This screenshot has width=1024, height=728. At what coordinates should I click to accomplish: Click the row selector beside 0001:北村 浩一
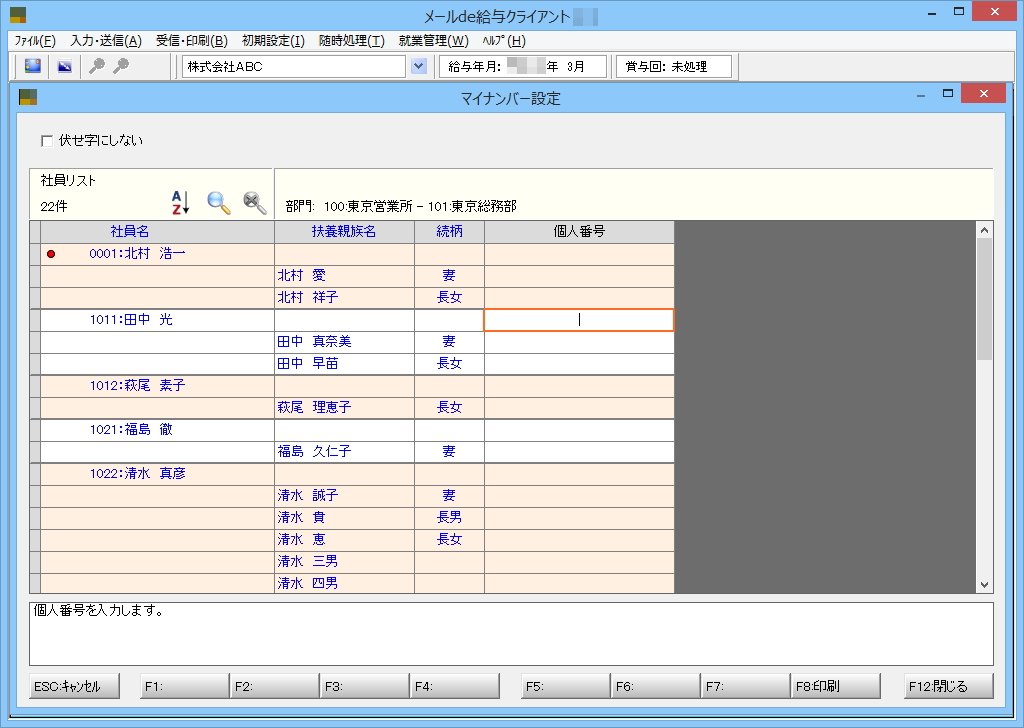(35, 254)
